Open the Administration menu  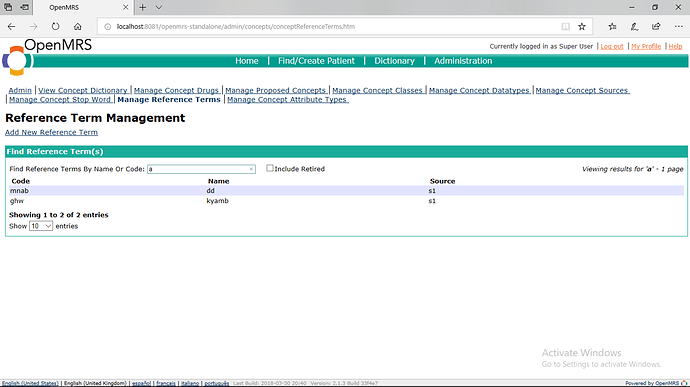pyautogui.click(x=463, y=61)
